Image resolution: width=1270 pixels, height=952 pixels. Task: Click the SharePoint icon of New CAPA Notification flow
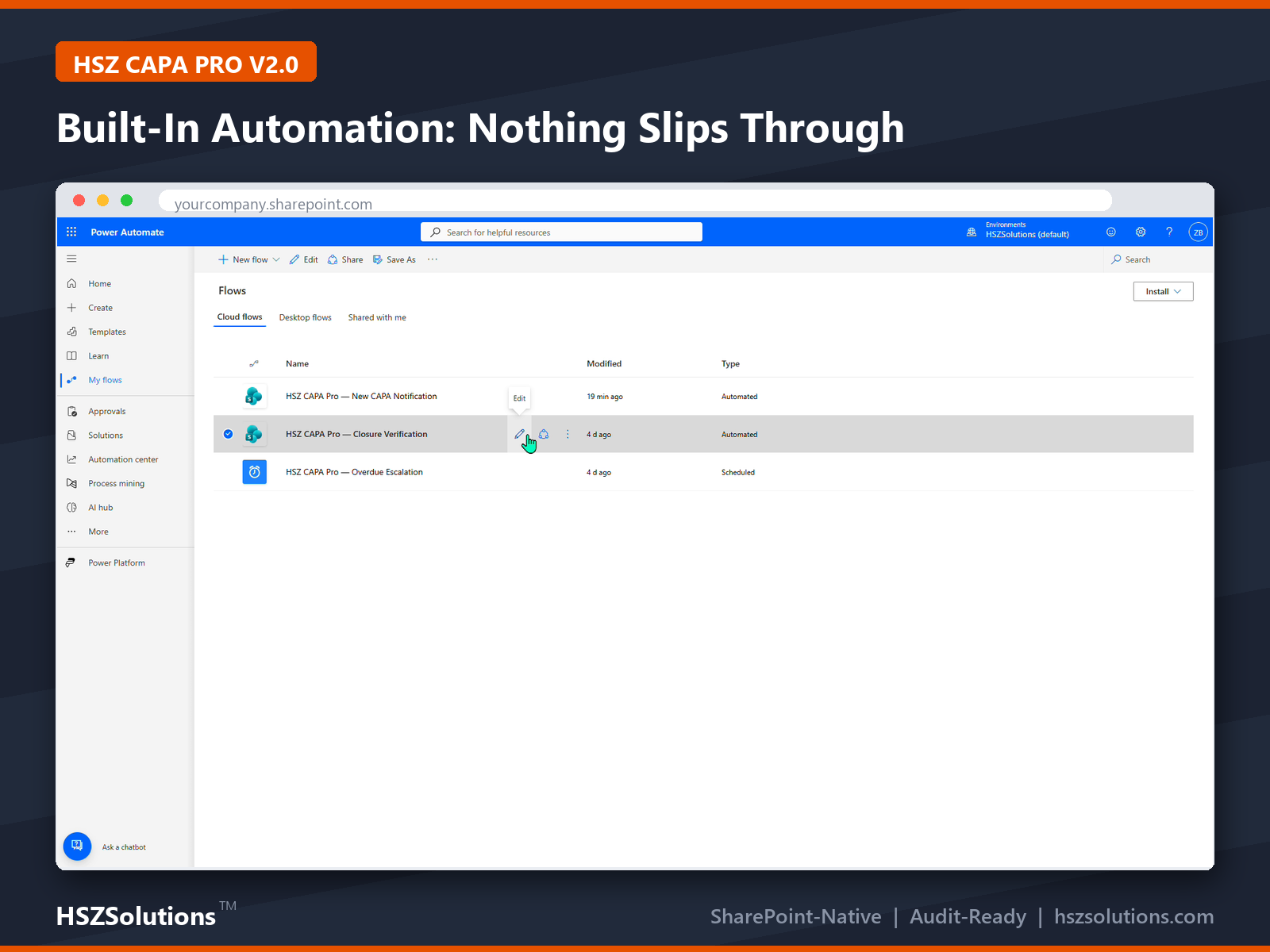pyautogui.click(x=254, y=396)
